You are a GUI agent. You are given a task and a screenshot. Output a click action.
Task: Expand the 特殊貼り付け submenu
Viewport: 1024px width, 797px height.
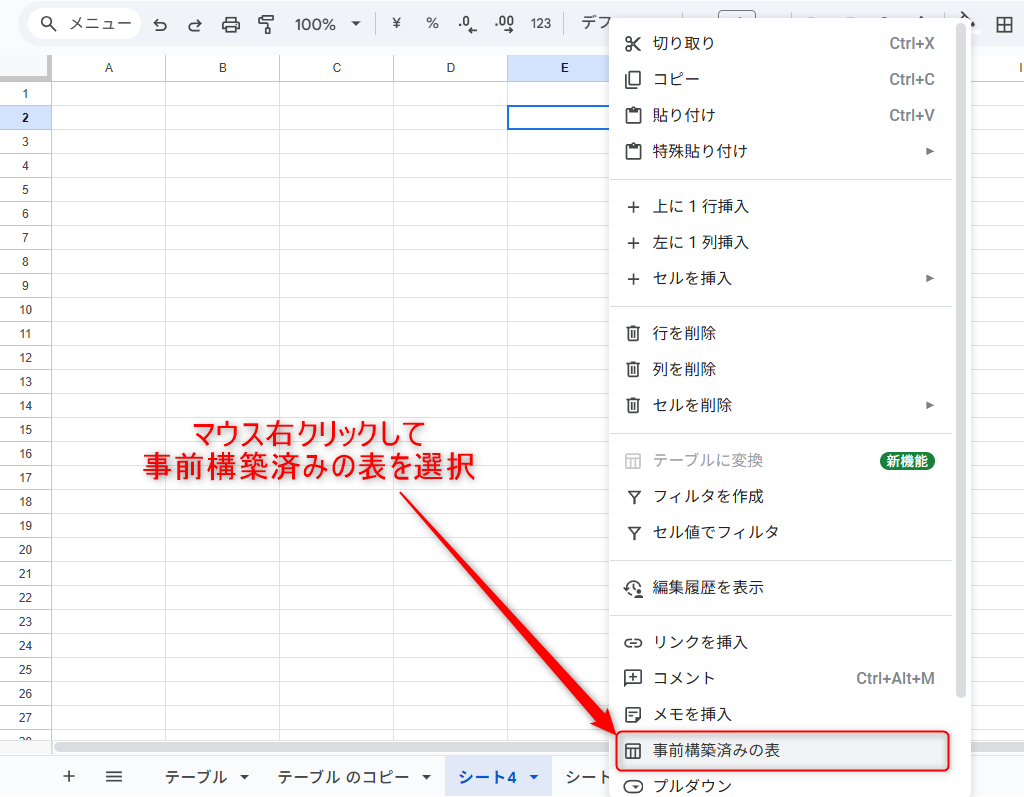pyautogui.click(x=930, y=151)
